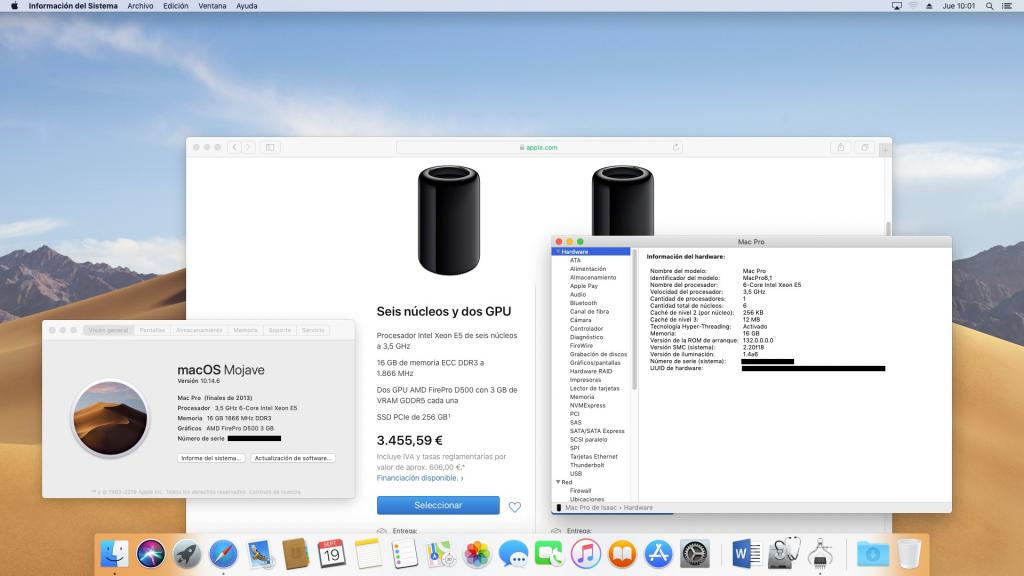The image size is (1024, 576).
Task: Open Trash in the Dock
Action: 909,554
